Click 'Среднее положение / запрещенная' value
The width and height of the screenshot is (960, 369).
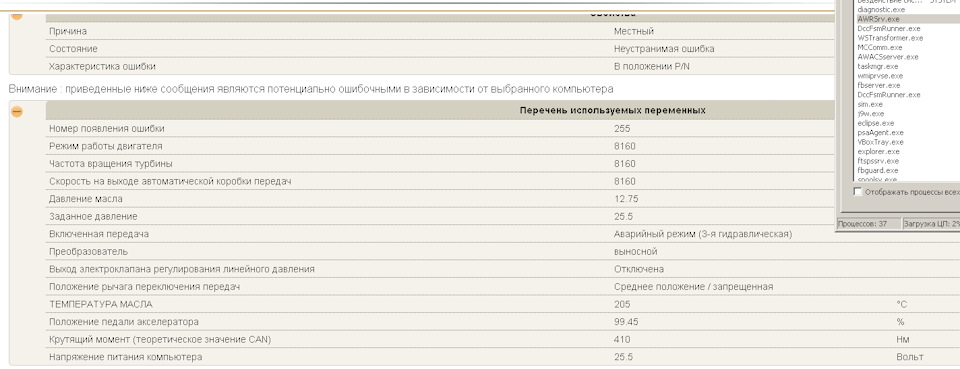(x=694, y=287)
